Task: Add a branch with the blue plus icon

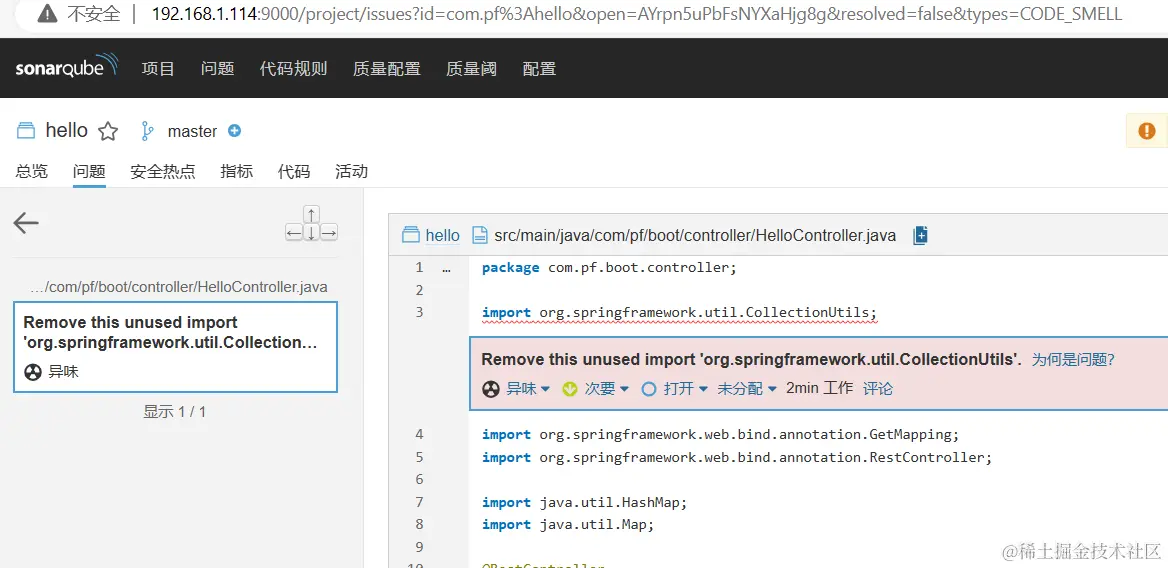Action: point(234,131)
